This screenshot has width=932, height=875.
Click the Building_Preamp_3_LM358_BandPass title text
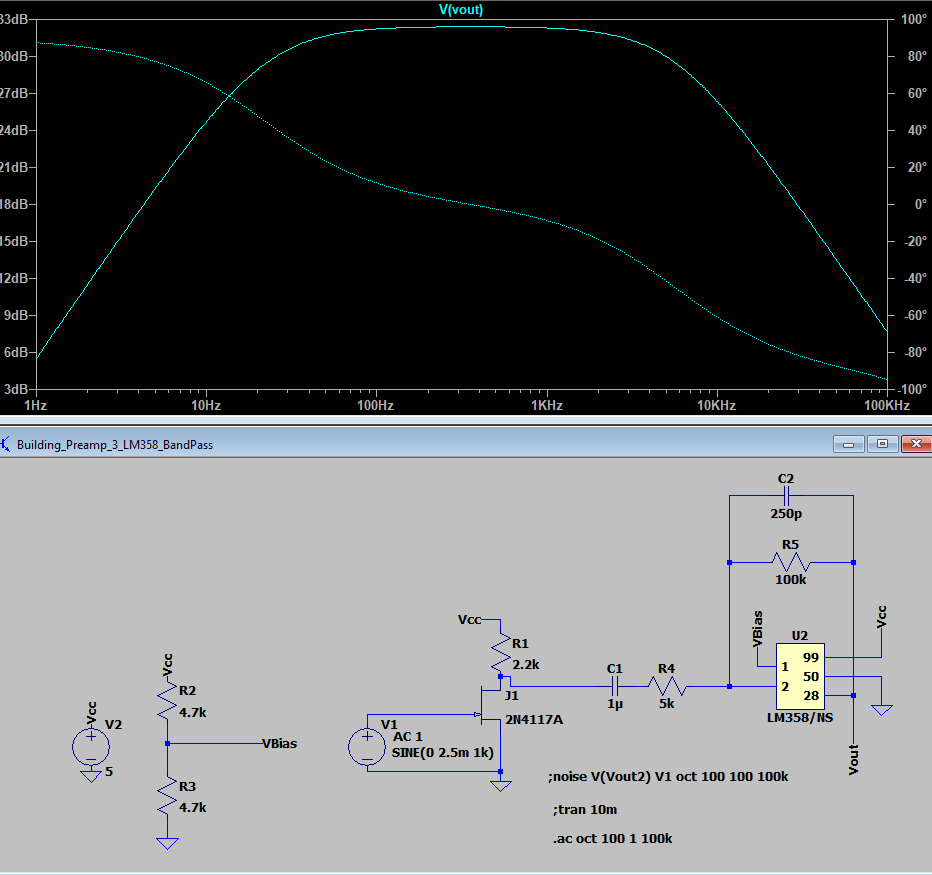coord(115,445)
